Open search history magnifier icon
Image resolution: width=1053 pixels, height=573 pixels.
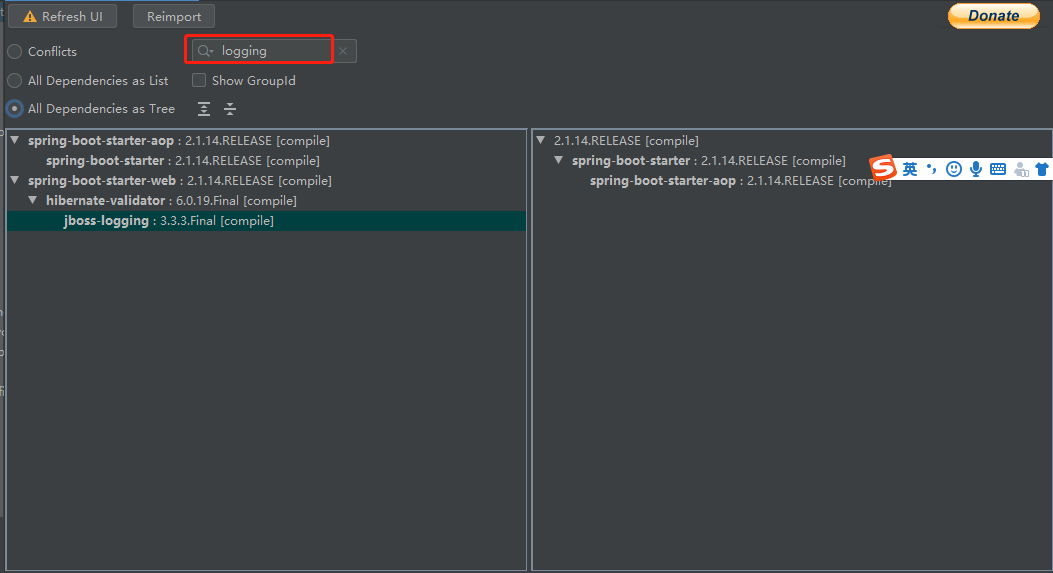[x=205, y=51]
